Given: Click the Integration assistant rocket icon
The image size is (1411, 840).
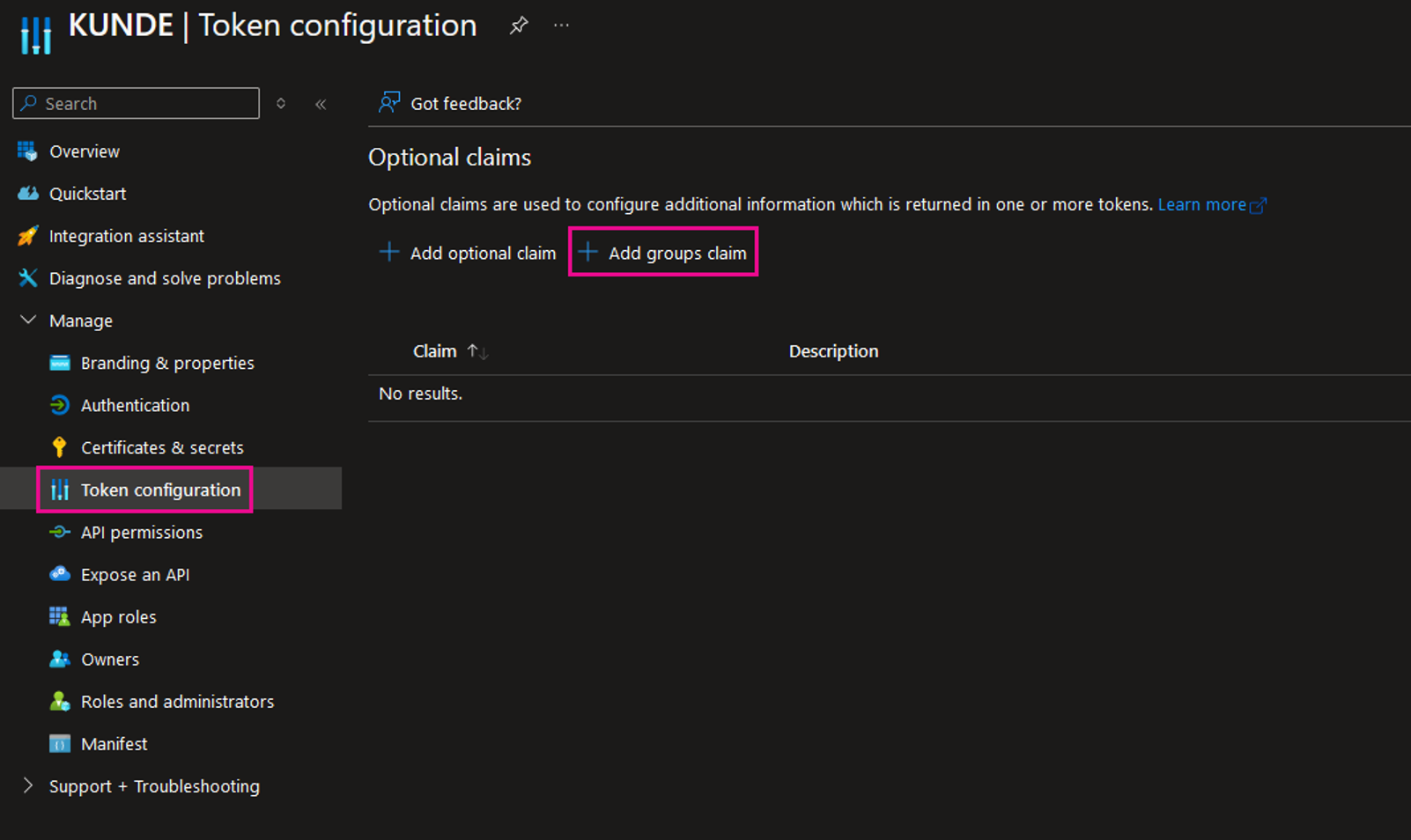Looking at the screenshot, I should tap(28, 236).
